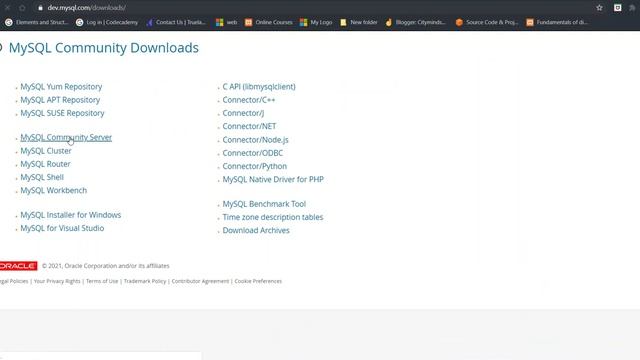
Task: Open the MySQL SUSE Repository link
Action: [62, 113]
